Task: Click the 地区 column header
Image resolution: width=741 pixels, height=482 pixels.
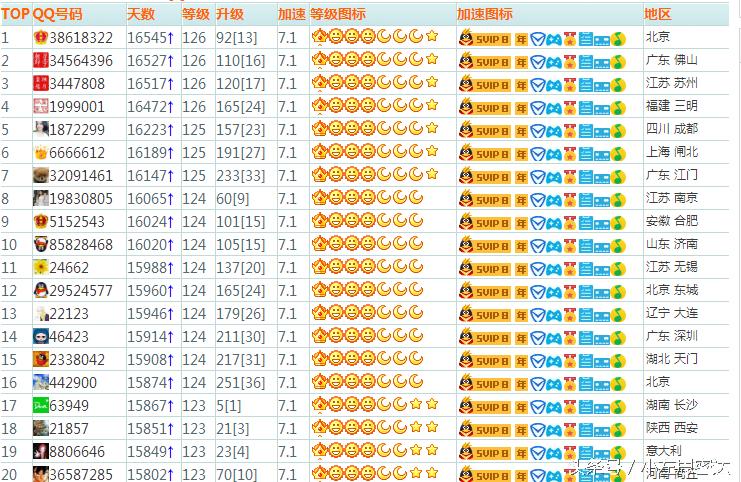Action: (658, 15)
